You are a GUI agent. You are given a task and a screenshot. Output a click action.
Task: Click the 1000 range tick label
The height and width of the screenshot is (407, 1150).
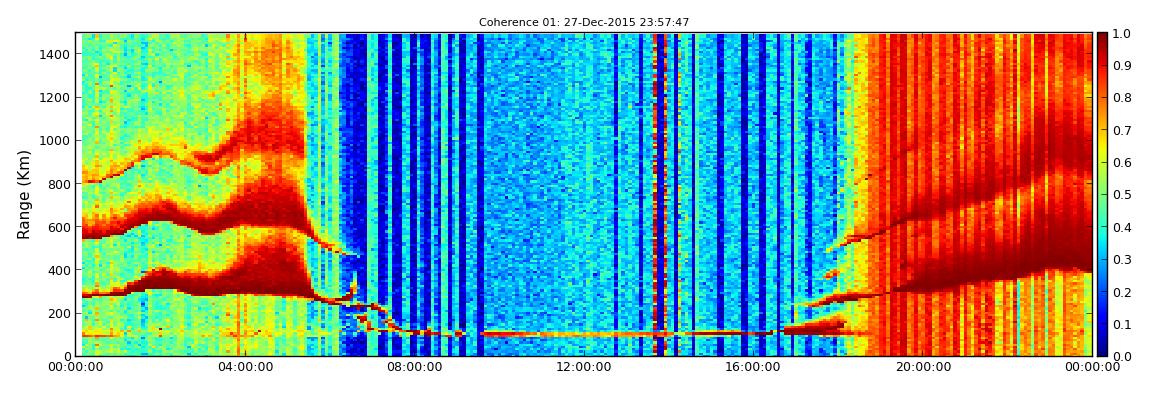(x=56, y=141)
